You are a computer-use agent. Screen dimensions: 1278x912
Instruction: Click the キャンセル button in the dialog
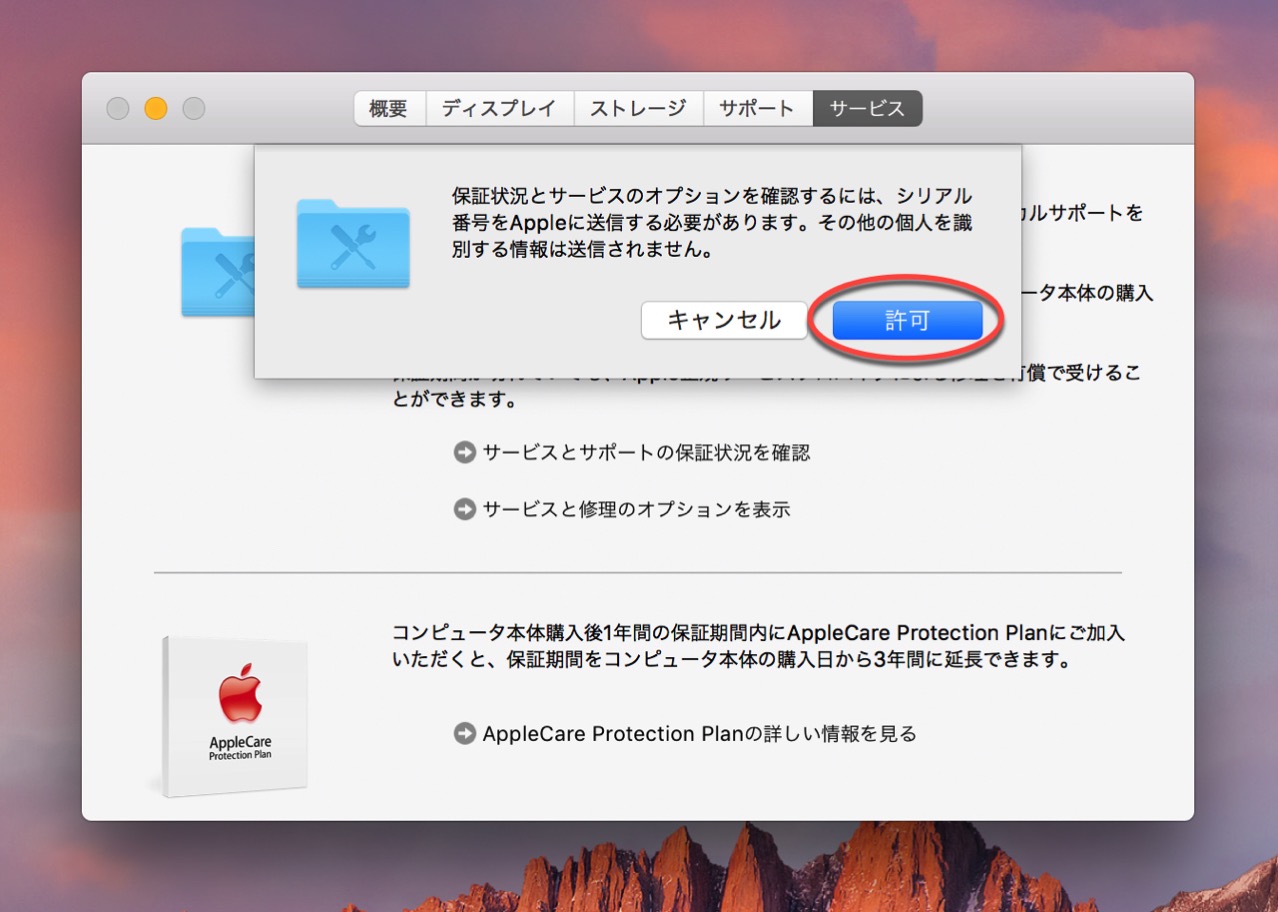pos(724,321)
